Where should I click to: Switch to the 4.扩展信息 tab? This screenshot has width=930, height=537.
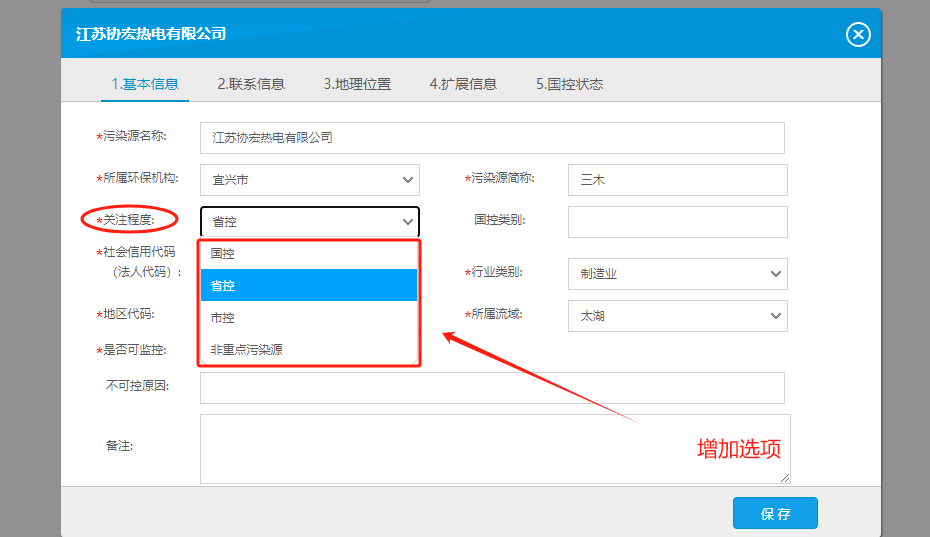tap(463, 84)
